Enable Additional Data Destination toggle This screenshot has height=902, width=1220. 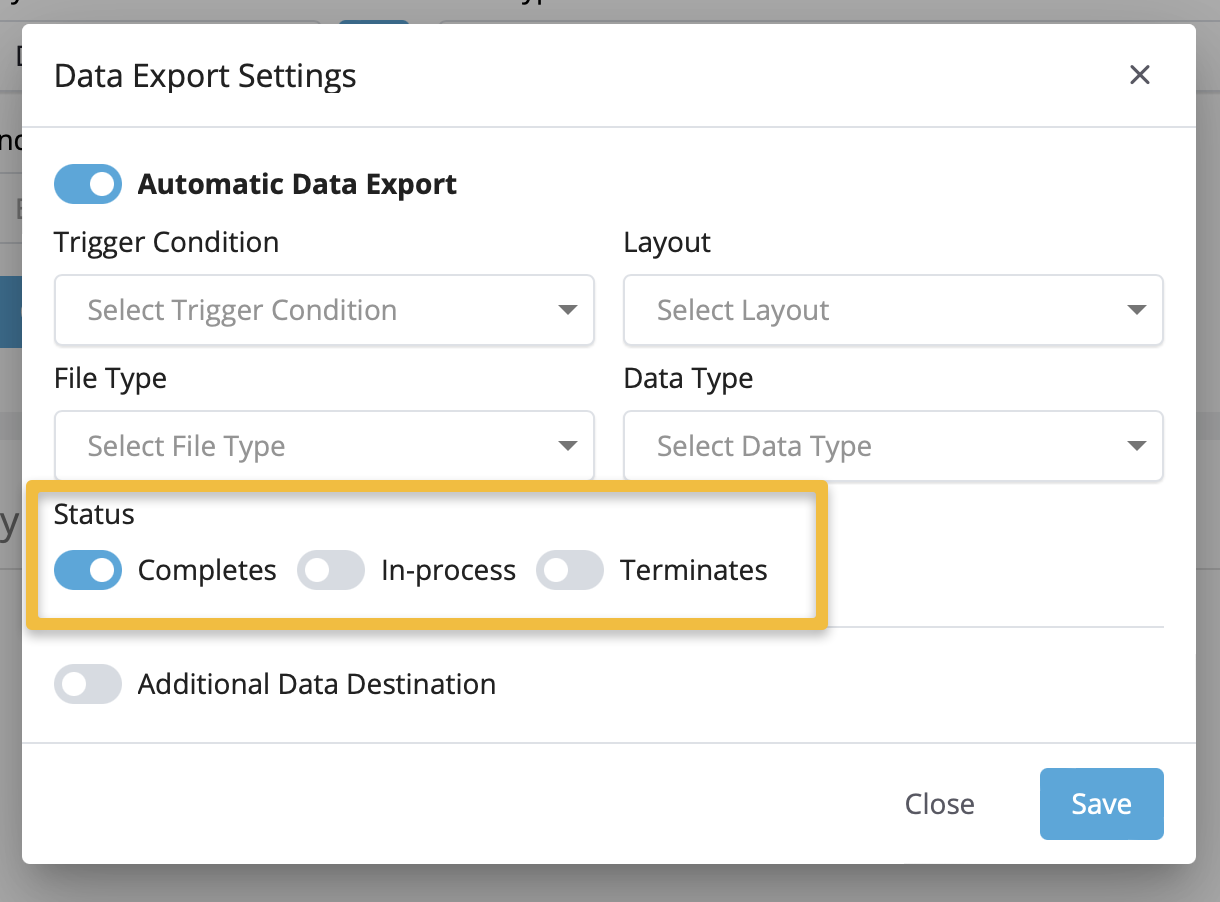coord(88,684)
